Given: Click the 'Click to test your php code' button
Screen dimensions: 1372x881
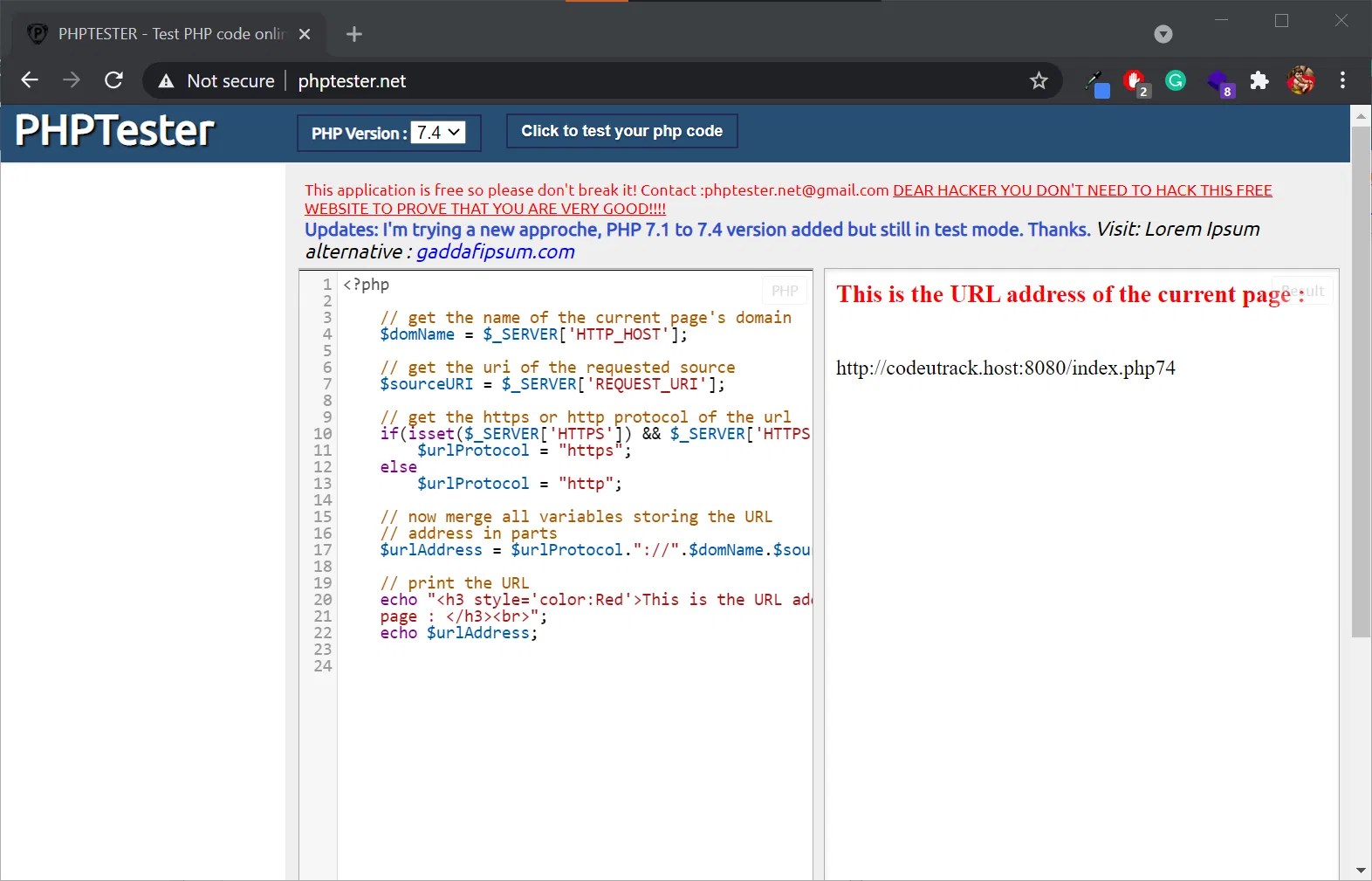Looking at the screenshot, I should [x=621, y=131].
